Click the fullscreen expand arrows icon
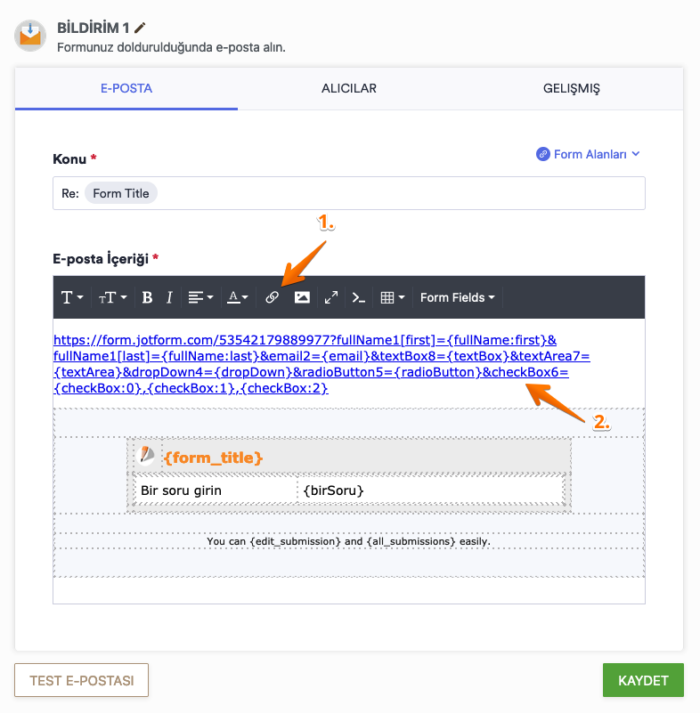This screenshot has width=700, height=713. [x=331, y=297]
